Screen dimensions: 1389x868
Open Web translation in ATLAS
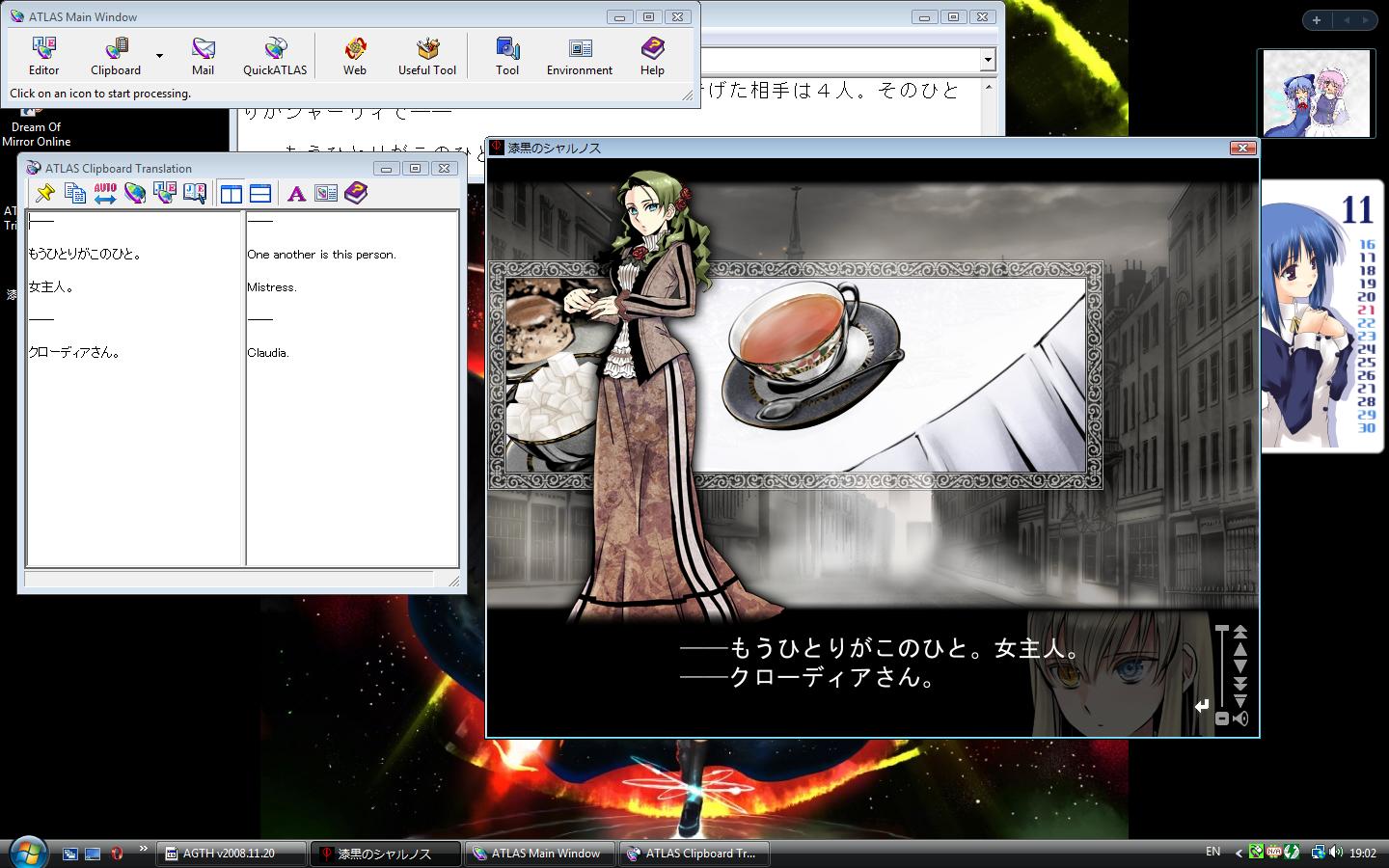[355, 56]
